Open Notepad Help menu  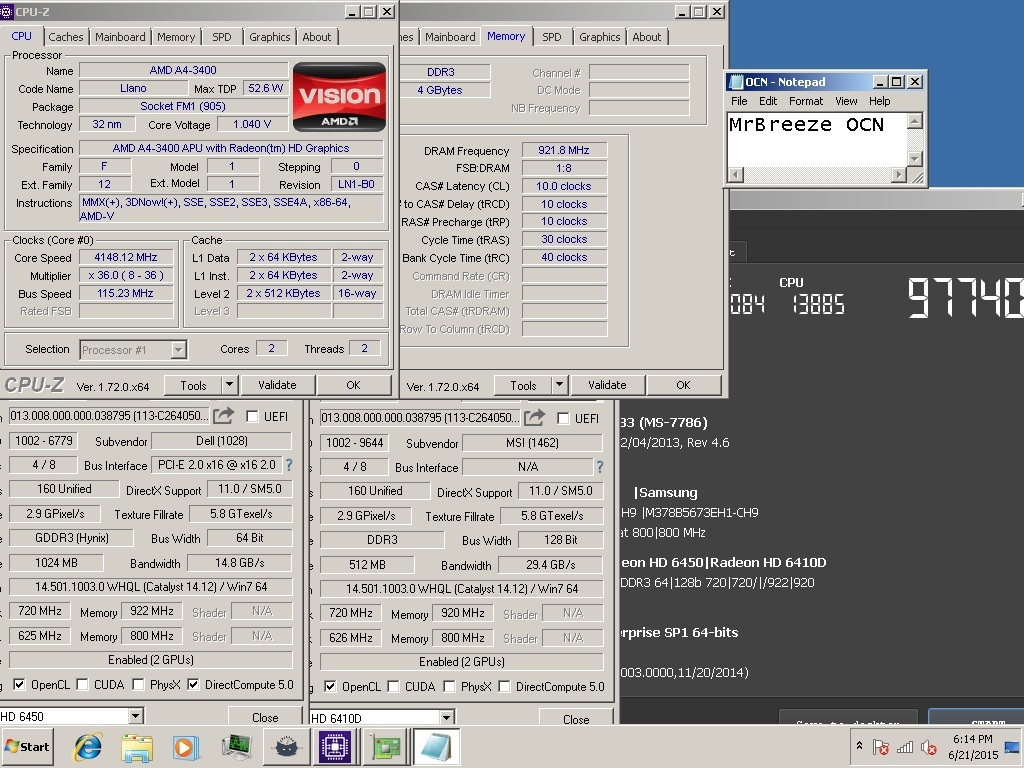(879, 101)
